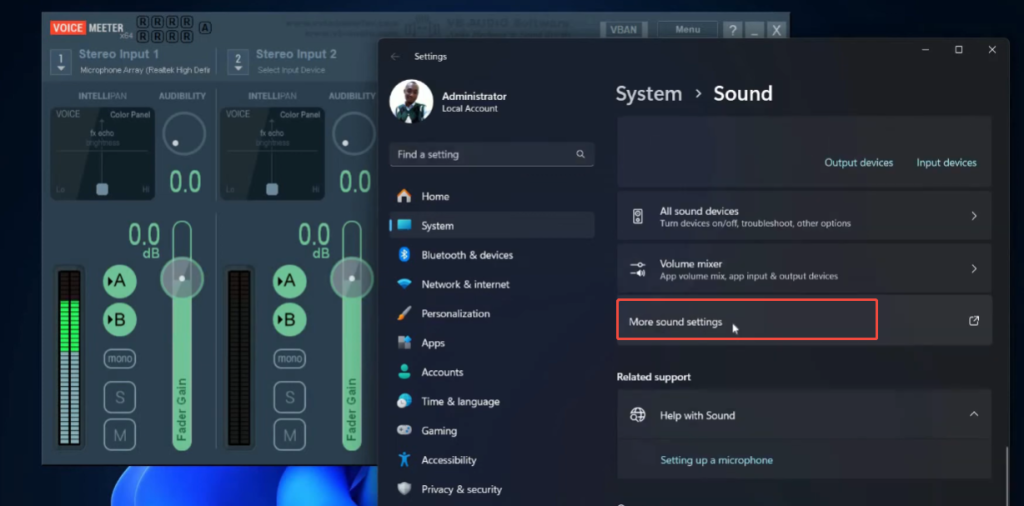
Task: Click the All sound devices speaker icon
Action: pos(637,216)
